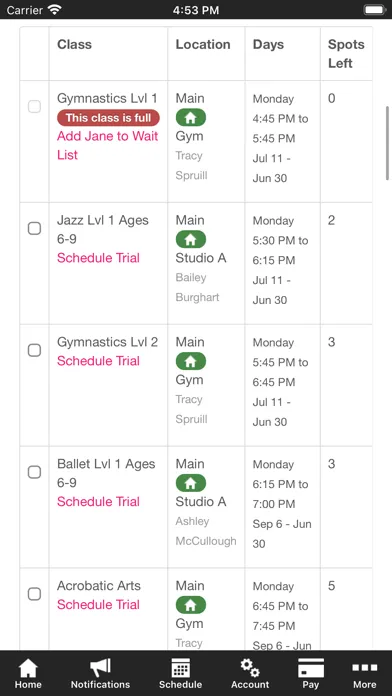Click the vertical scrollbar thumb
Screen dimensions: 392x696
(x=387, y=143)
